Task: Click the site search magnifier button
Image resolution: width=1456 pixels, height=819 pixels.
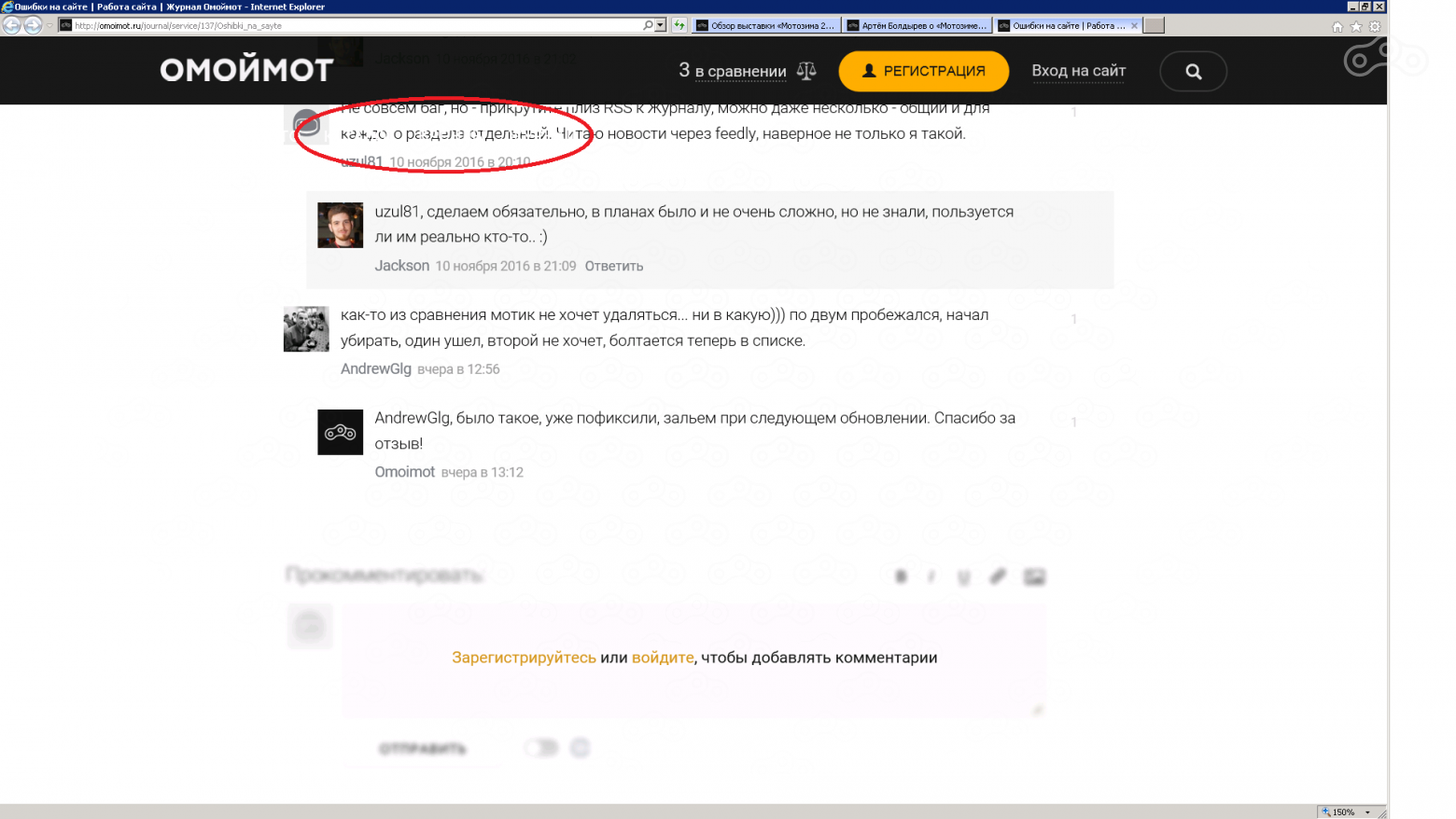Action: 1193,72
